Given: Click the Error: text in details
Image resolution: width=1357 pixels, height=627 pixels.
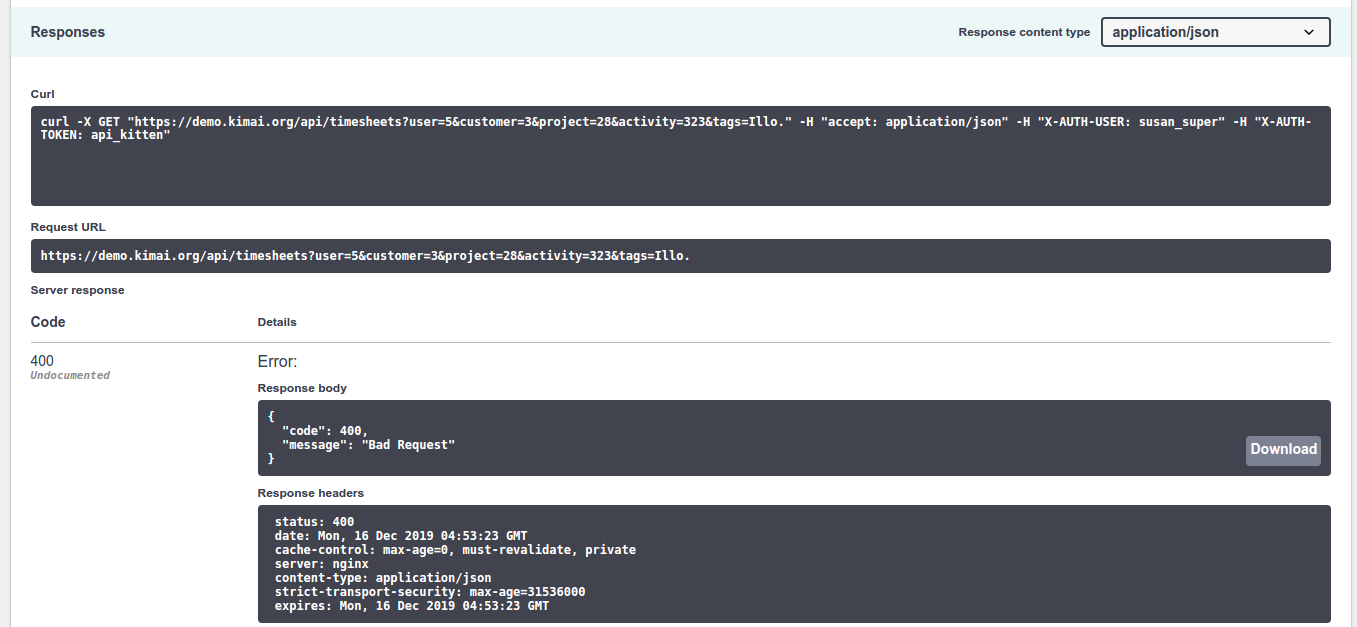Looking at the screenshot, I should coord(276,361).
